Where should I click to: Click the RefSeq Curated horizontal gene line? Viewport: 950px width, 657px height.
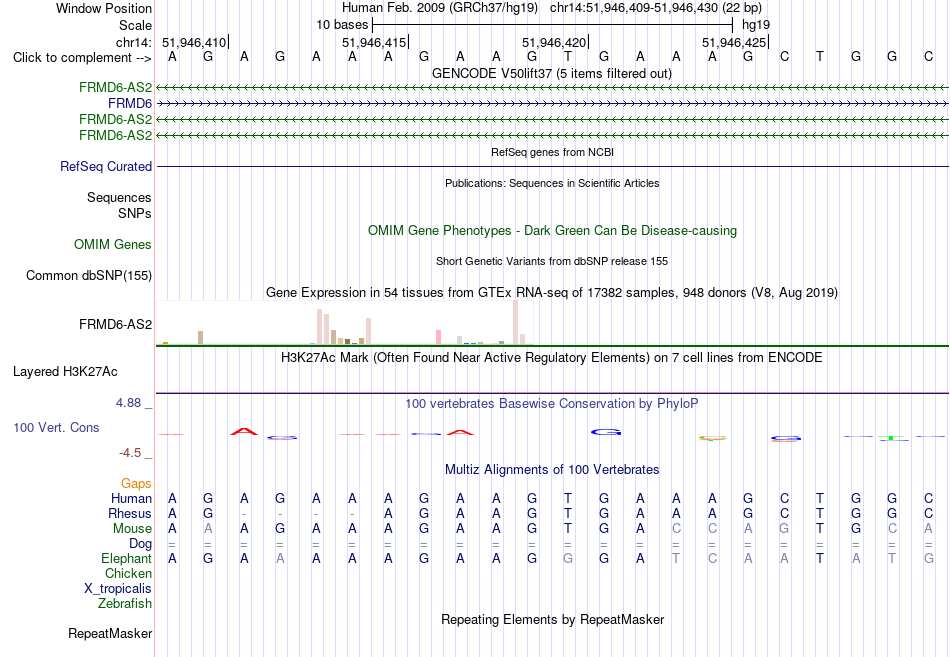click(552, 167)
